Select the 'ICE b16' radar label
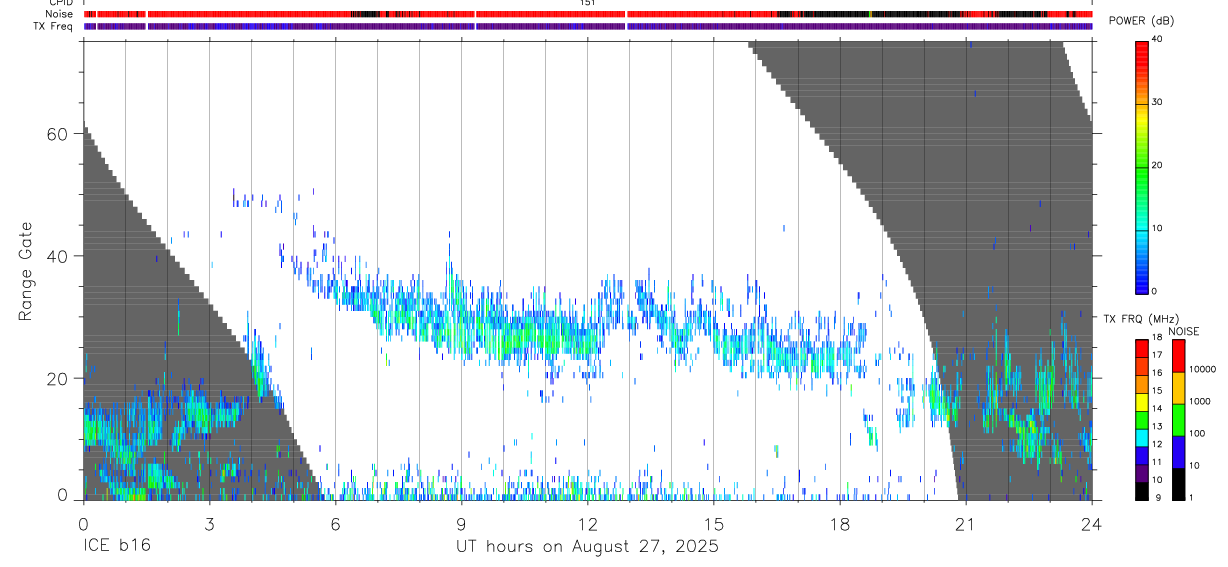1228x567 pixels. pyautogui.click(x=117, y=547)
